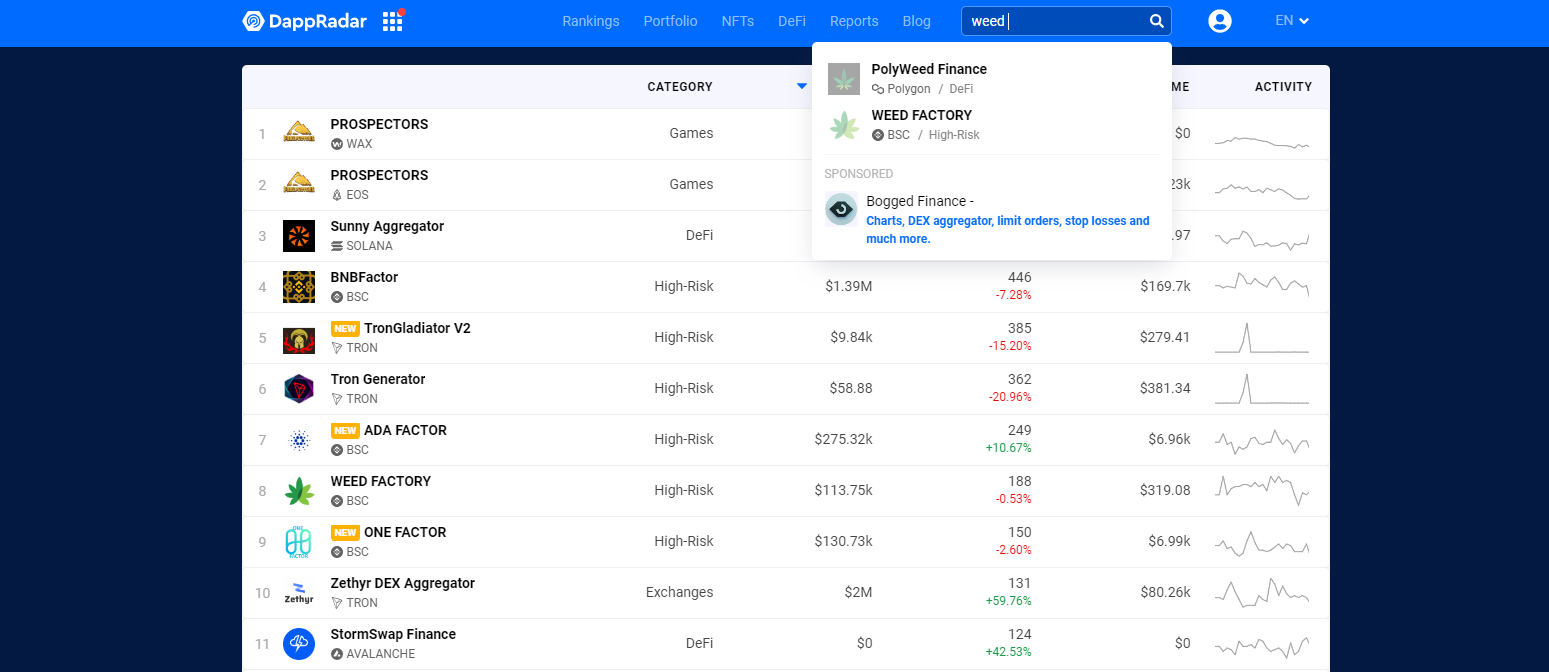Open TronGladiator V2 dapp page

click(417, 328)
